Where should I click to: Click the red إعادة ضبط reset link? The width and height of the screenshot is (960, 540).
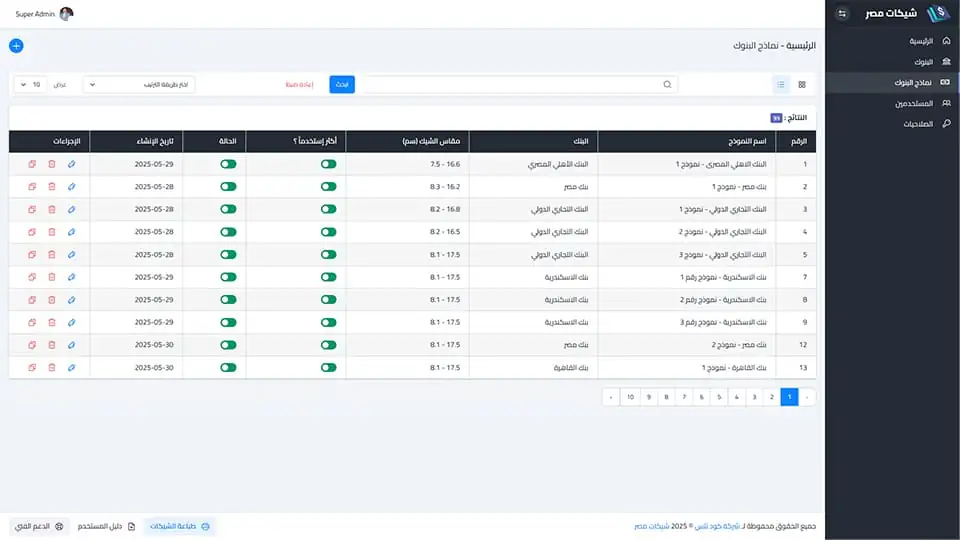click(x=299, y=84)
